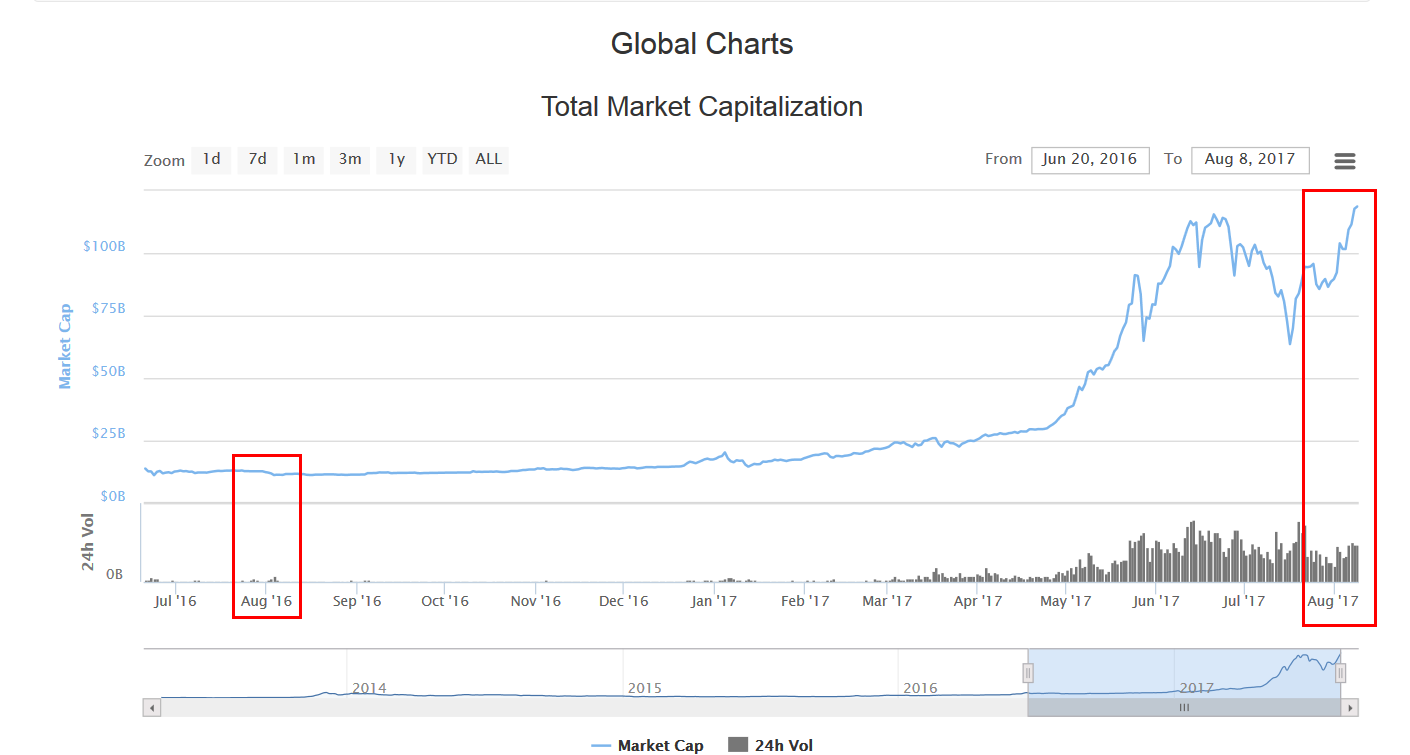Edit the From date field
Screen dimensions: 1410x755
pyautogui.click(x=1090, y=159)
